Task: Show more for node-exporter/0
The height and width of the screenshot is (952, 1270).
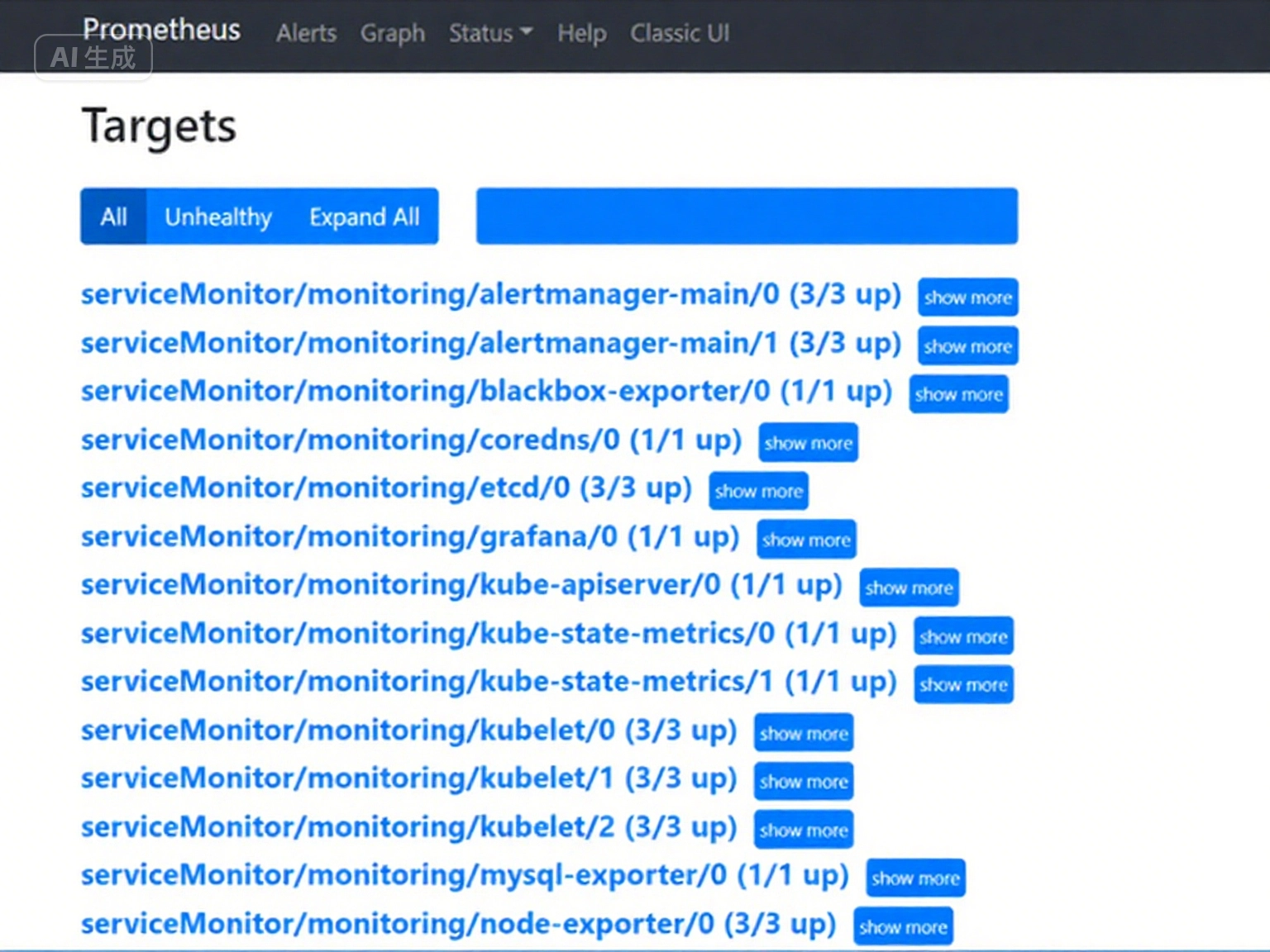Action: point(903,926)
